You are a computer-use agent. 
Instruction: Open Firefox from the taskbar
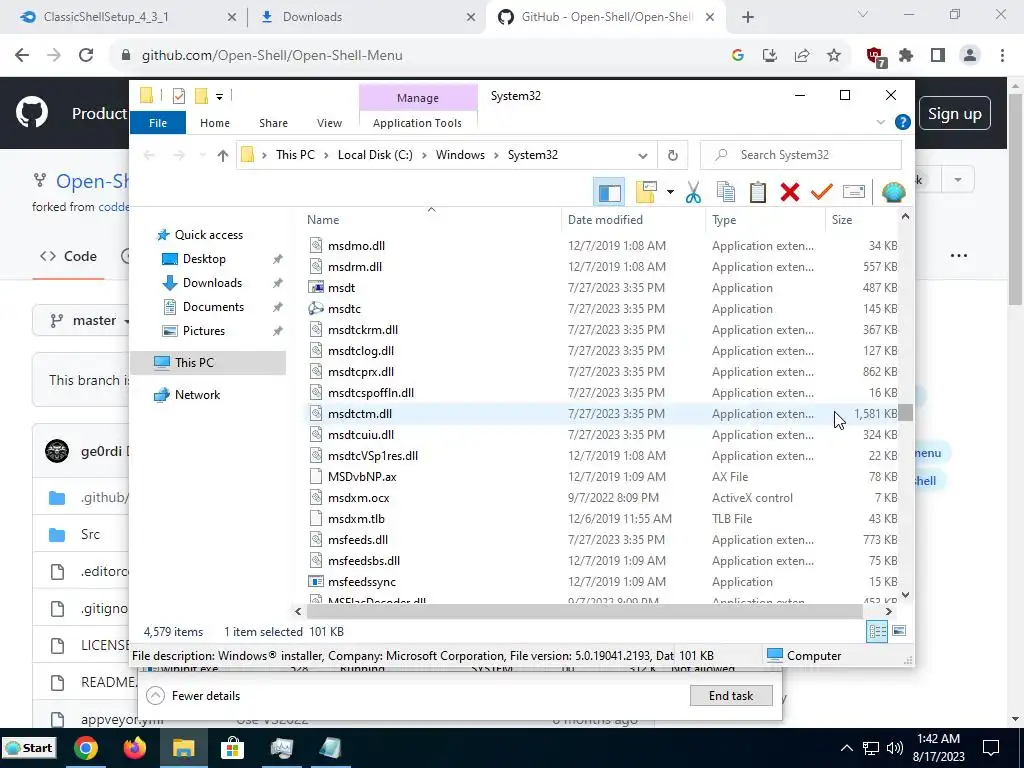135,748
